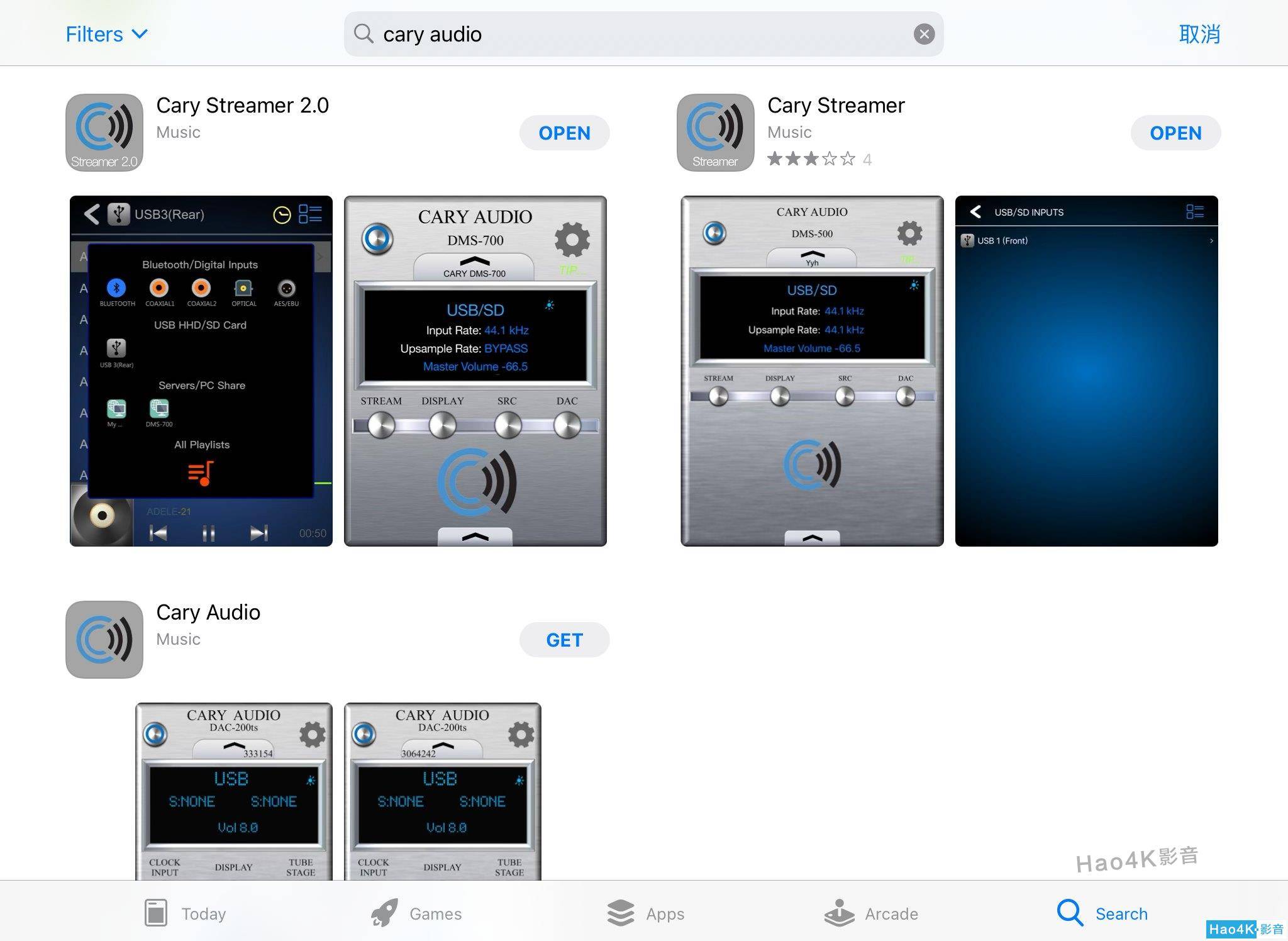The width and height of the screenshot is (1288, 941).
Task: Open the USB 1 (Front) row
Action: 1086,241
